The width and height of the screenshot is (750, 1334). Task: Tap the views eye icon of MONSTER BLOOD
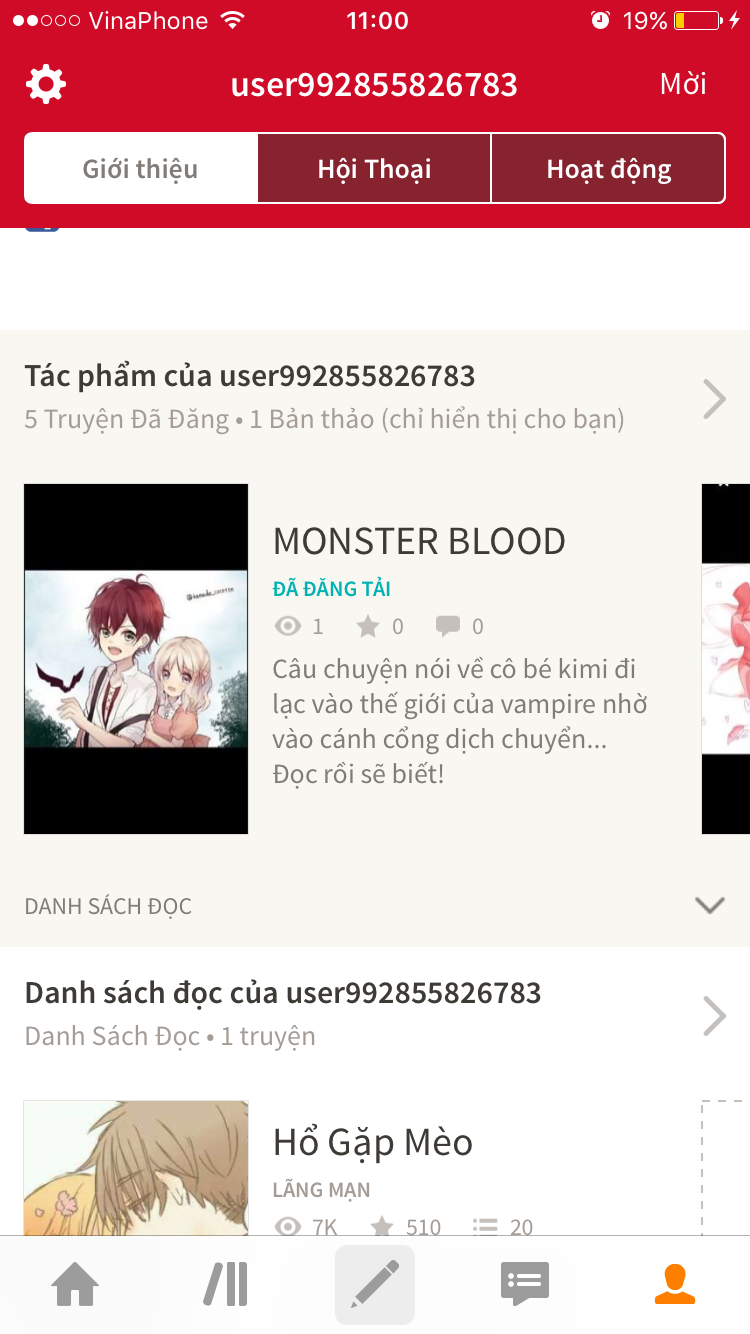(288, 627)
